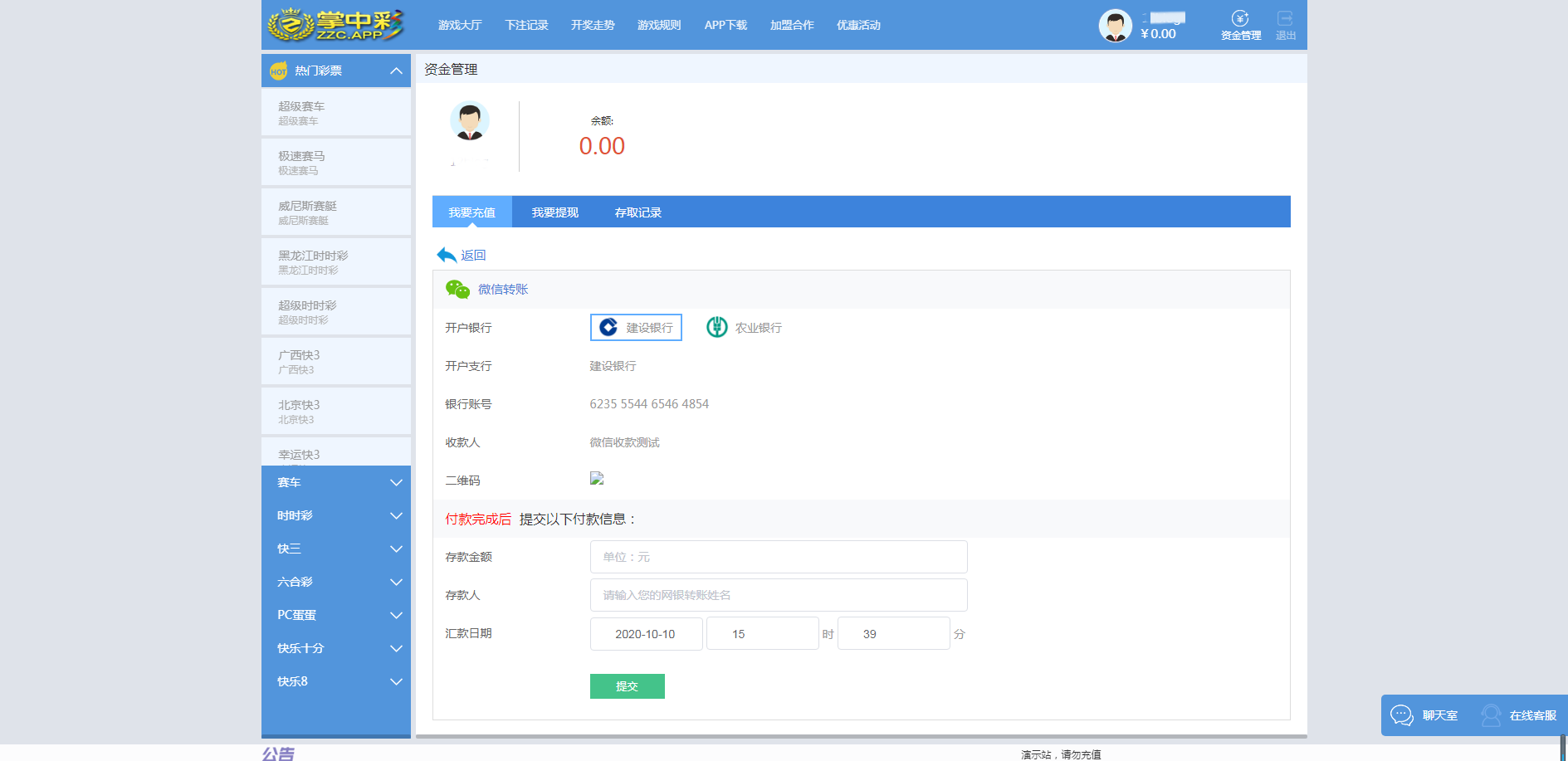1568x761 pixels.
Task: Open the 幸运快3 game entry
Action: pyautogui.click(x=336, y=452)
